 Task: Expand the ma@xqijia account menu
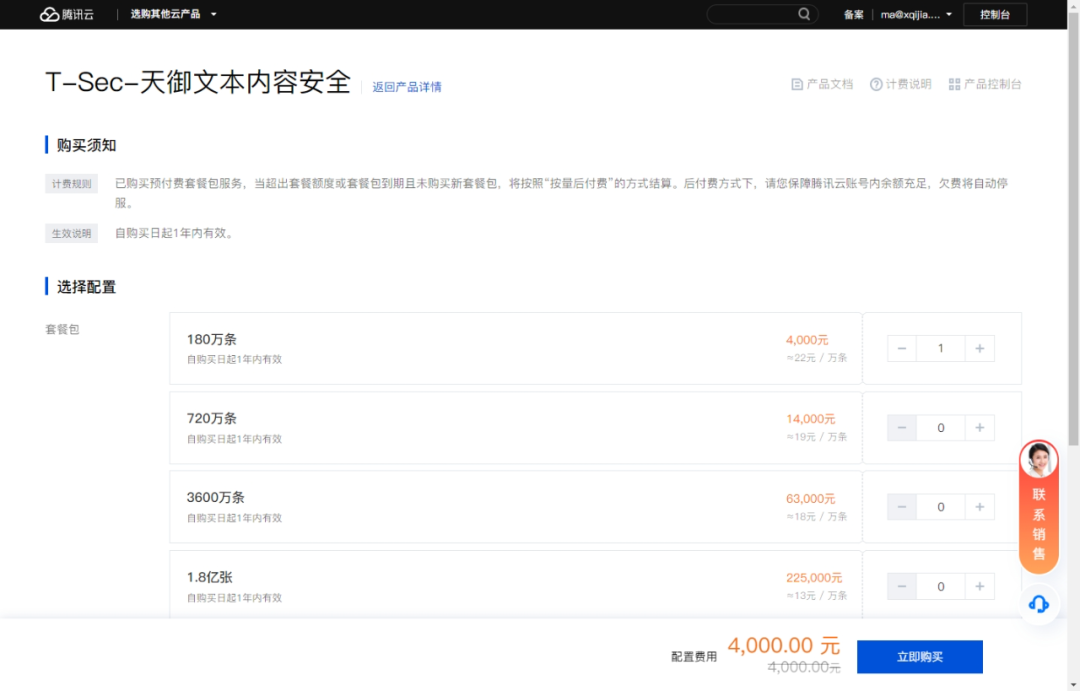[x=916, y=14]
